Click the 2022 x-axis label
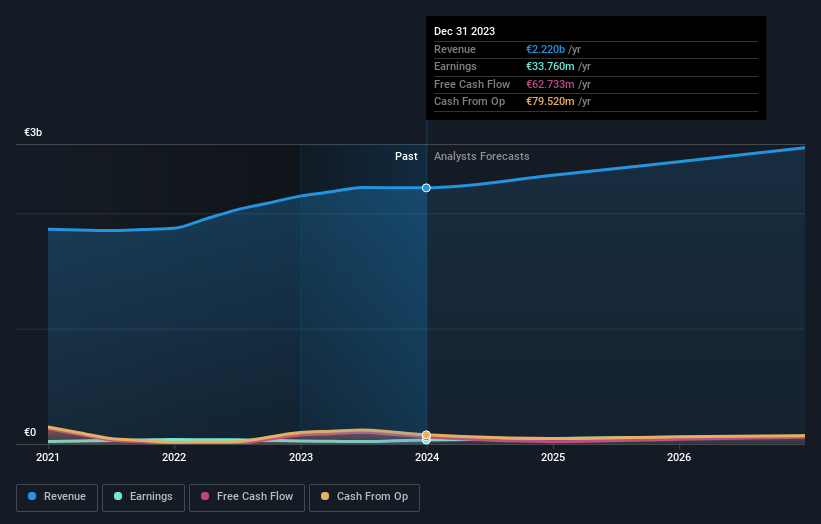Viewport: 821px width, 524px height. [x=174, y=457]
